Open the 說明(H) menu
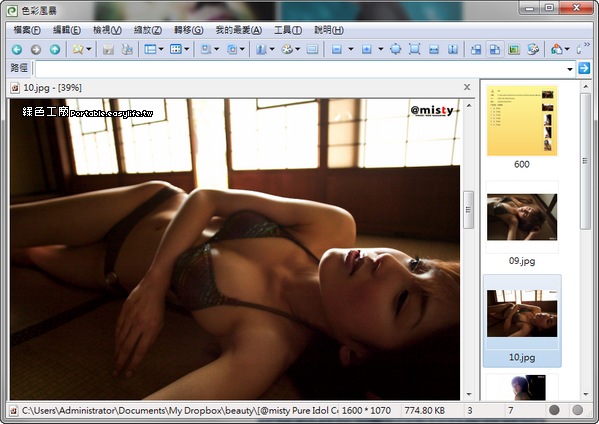The image size is (599, 424). (329, 30)
